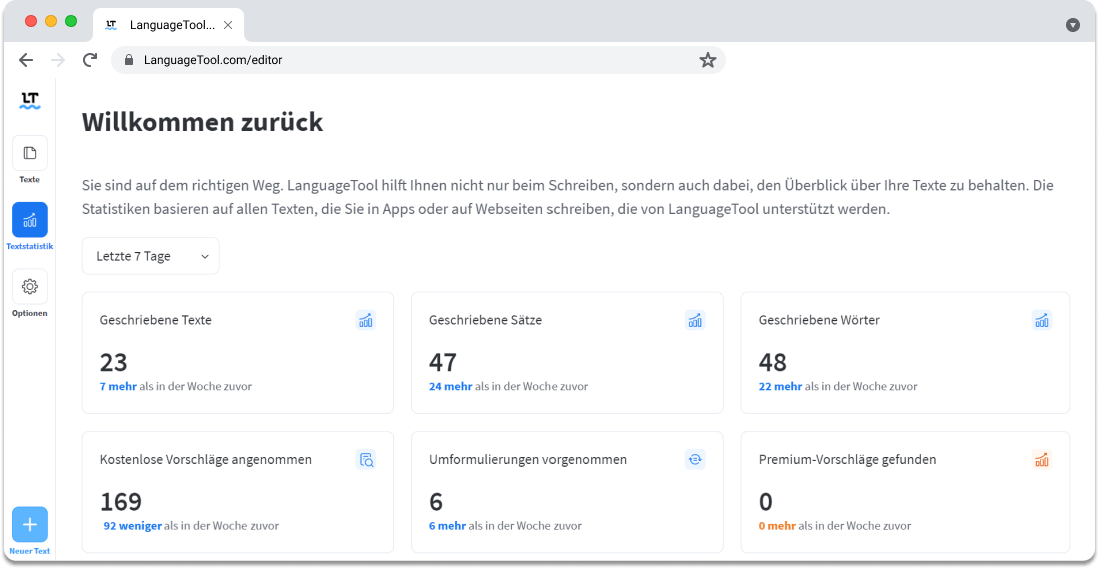Click the number 169 value
1099x569 pixels.
[121, 502]
